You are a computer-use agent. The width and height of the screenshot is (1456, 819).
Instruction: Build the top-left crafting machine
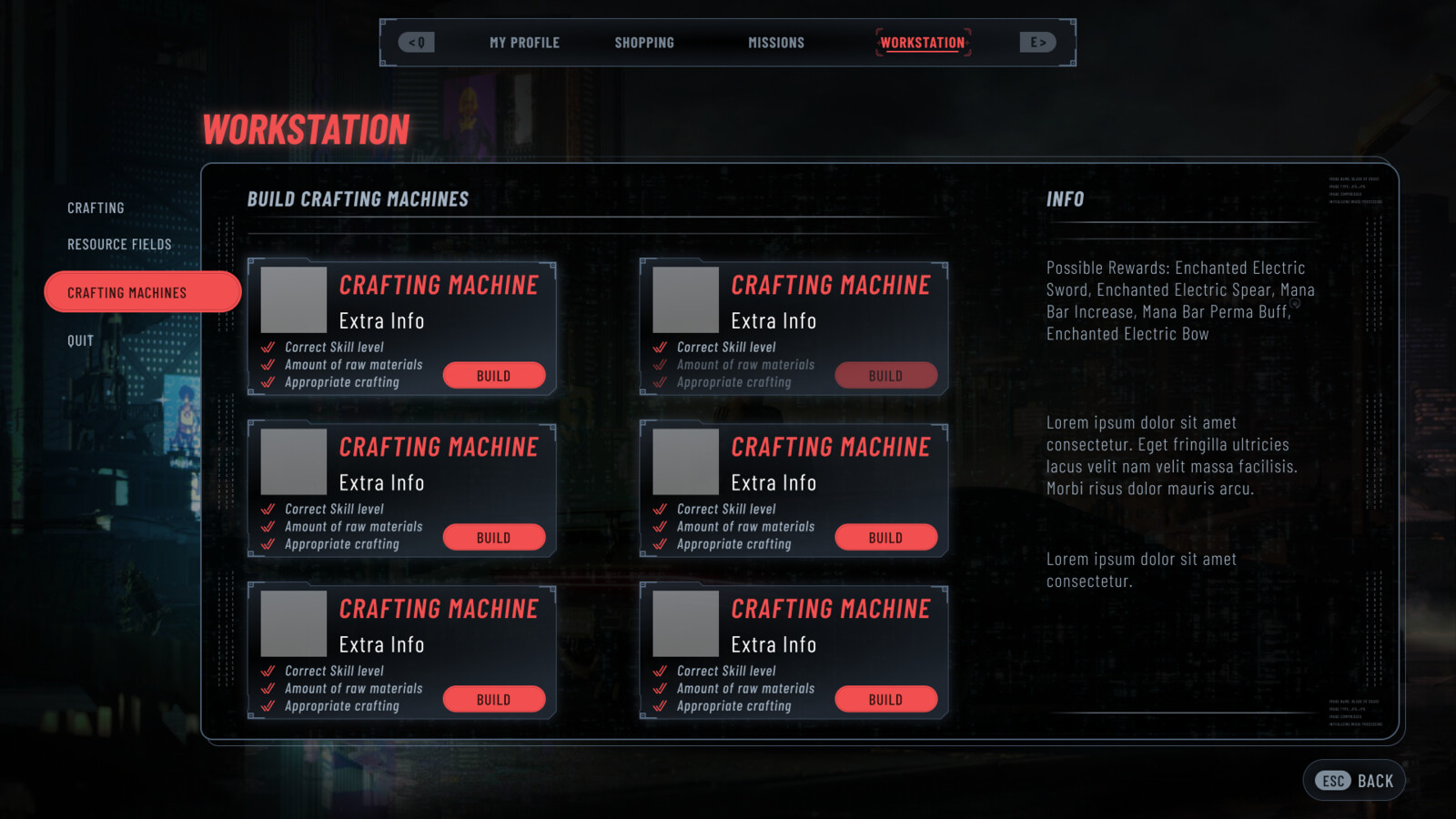(494, 375)
